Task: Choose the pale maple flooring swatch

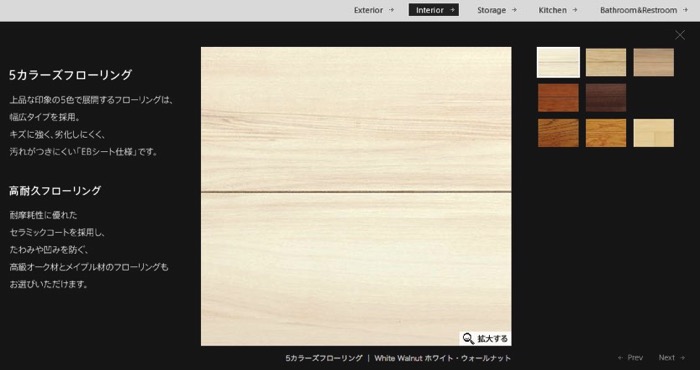Action: (654, 133)
